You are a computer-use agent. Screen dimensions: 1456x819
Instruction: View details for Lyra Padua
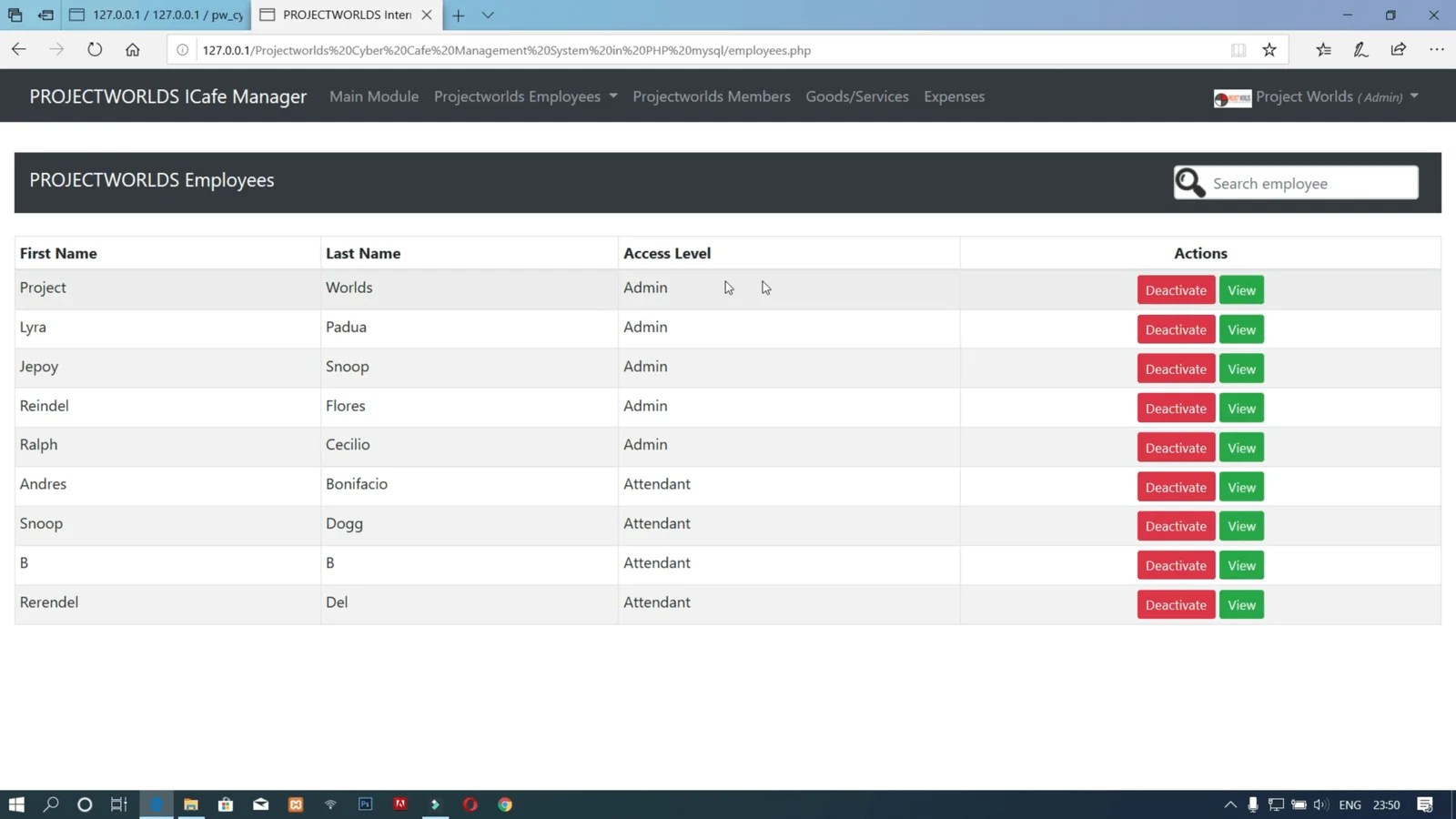point(1240,329)
